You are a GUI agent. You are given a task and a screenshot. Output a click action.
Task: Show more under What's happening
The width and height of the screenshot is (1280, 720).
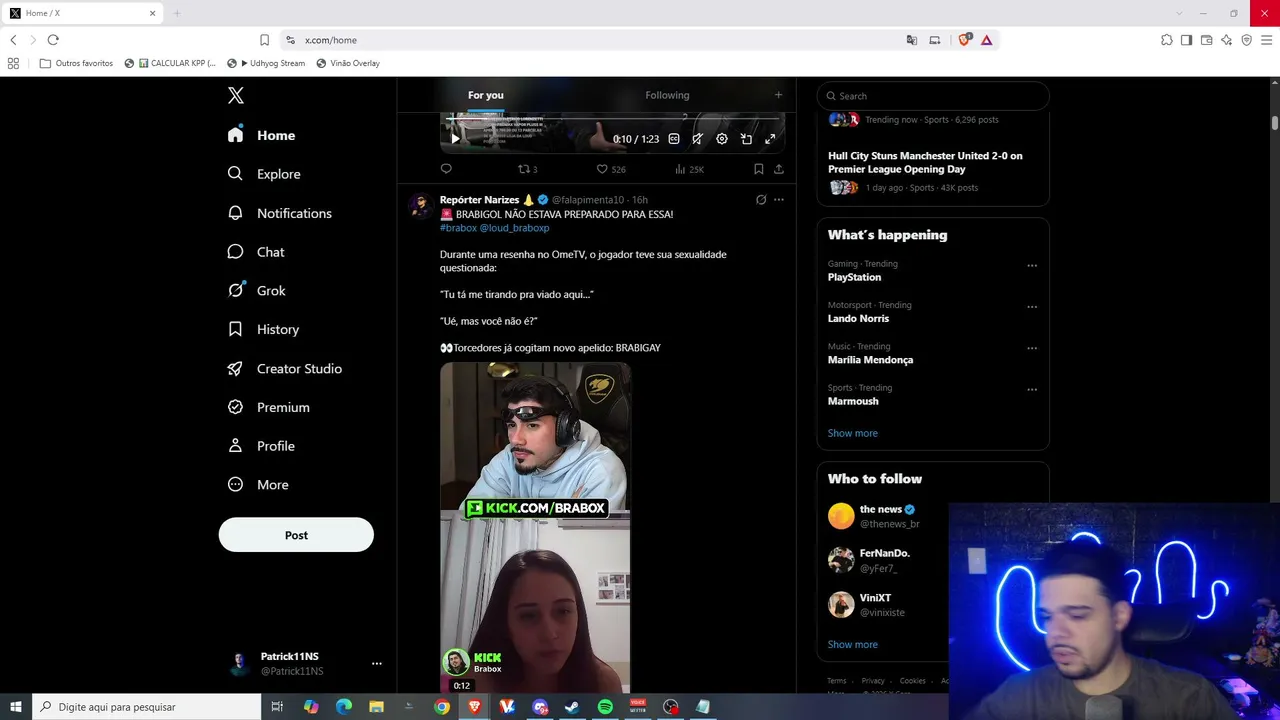852,433
